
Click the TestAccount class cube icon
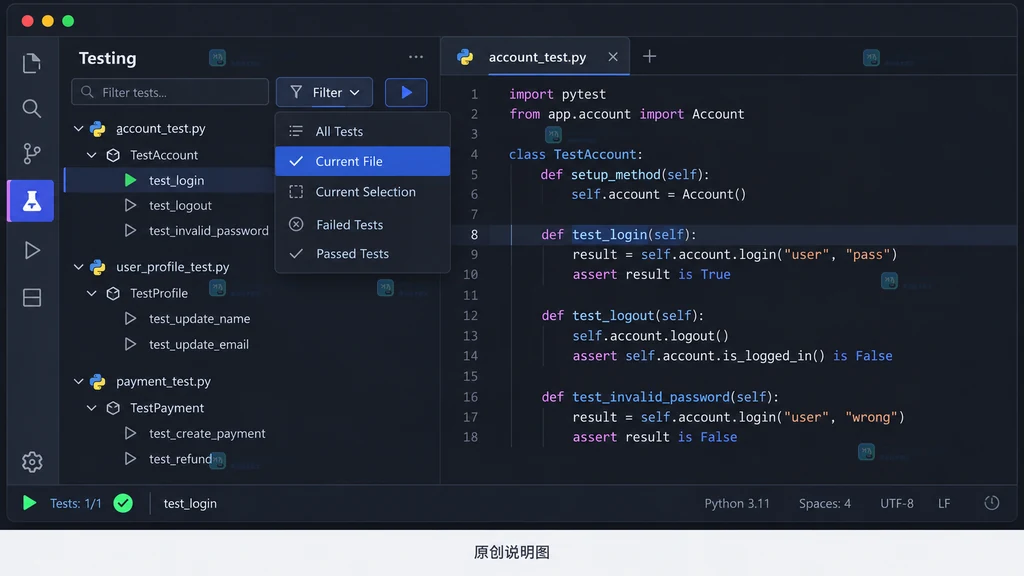(113, 155)
